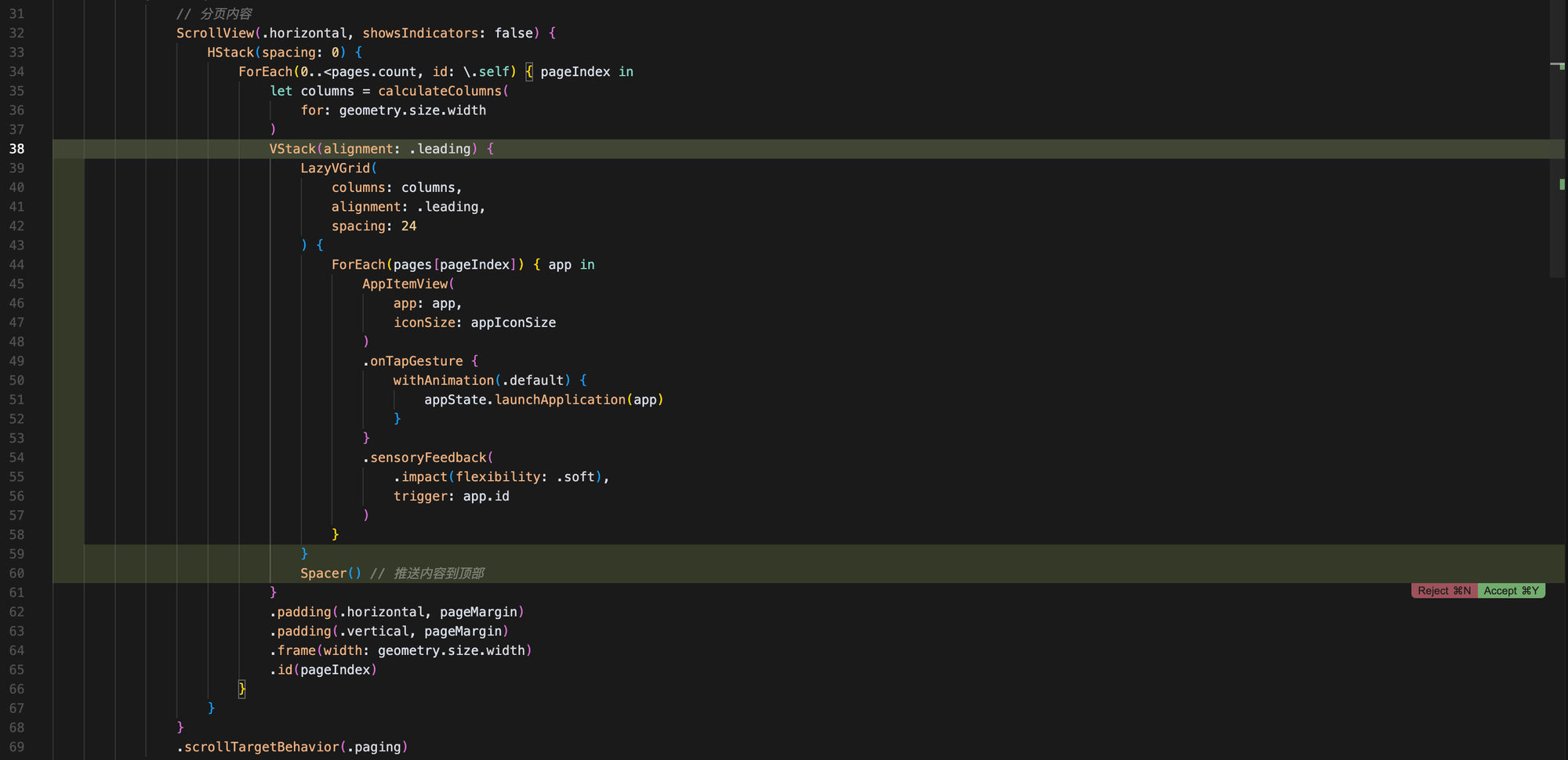Click the withAnimation call

pyautogui.click(x=443, y=380)
